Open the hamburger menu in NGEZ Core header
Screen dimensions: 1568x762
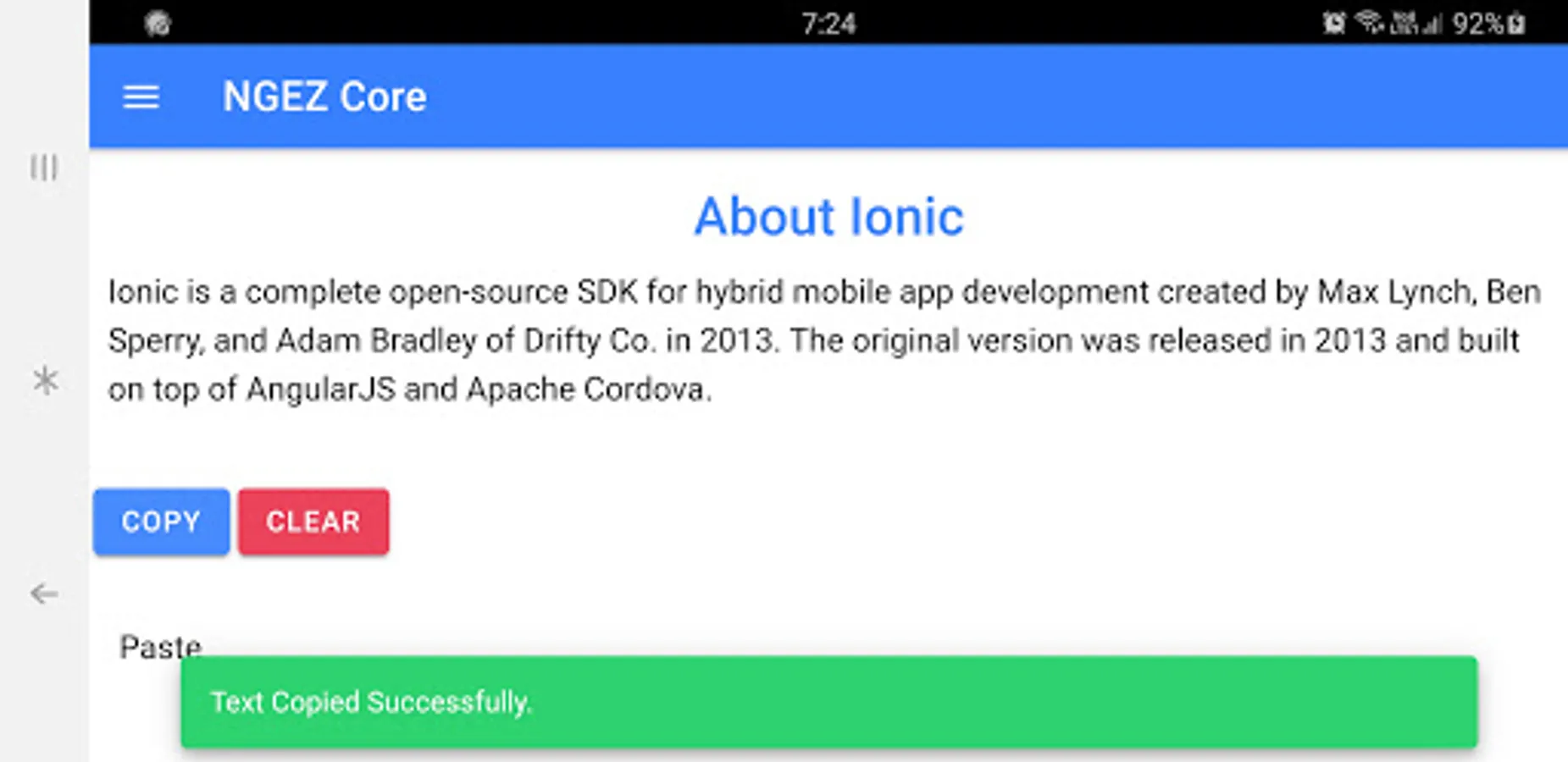pos(141,97)
